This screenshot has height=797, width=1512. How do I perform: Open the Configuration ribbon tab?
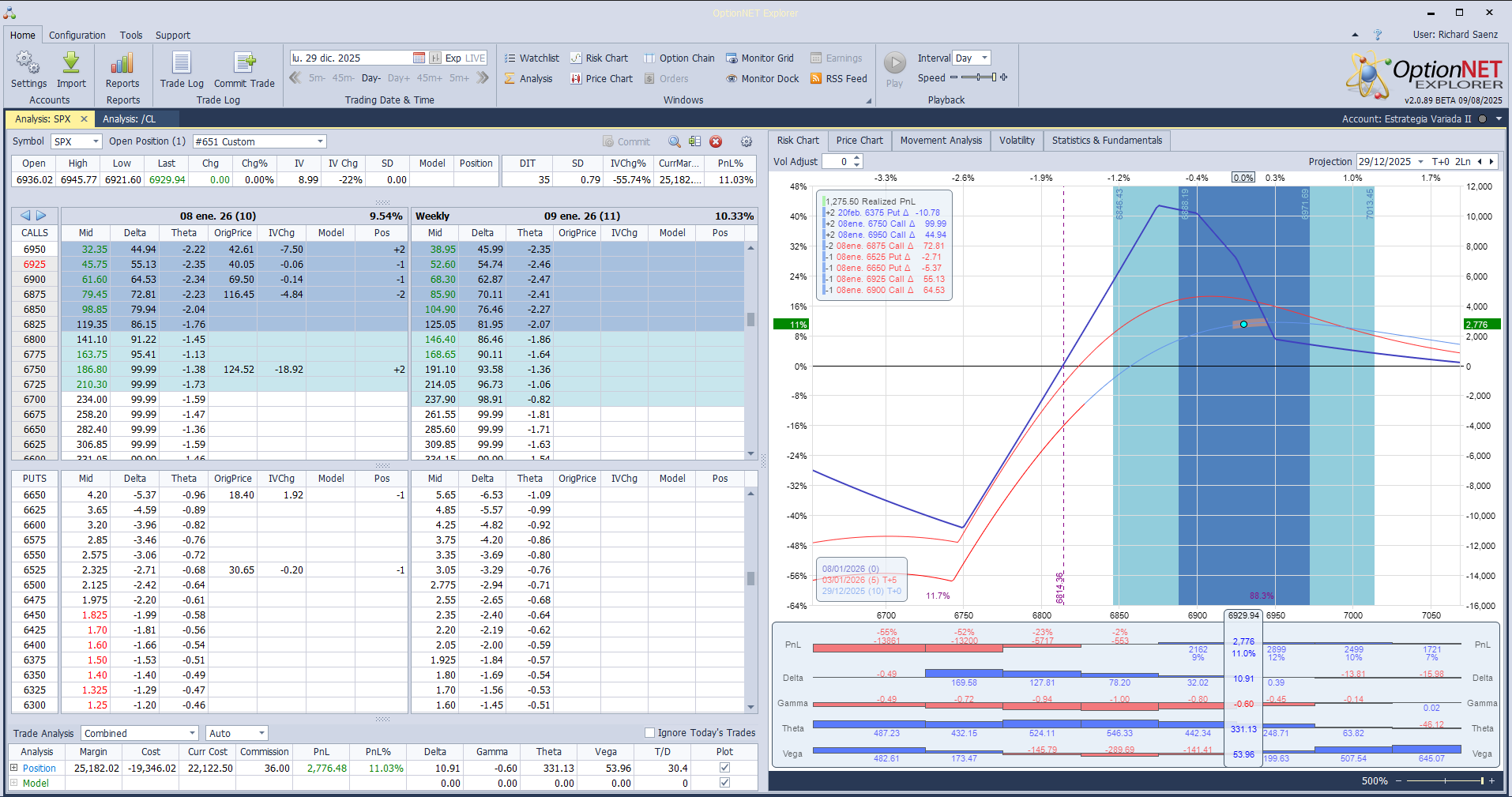(77, 35)
